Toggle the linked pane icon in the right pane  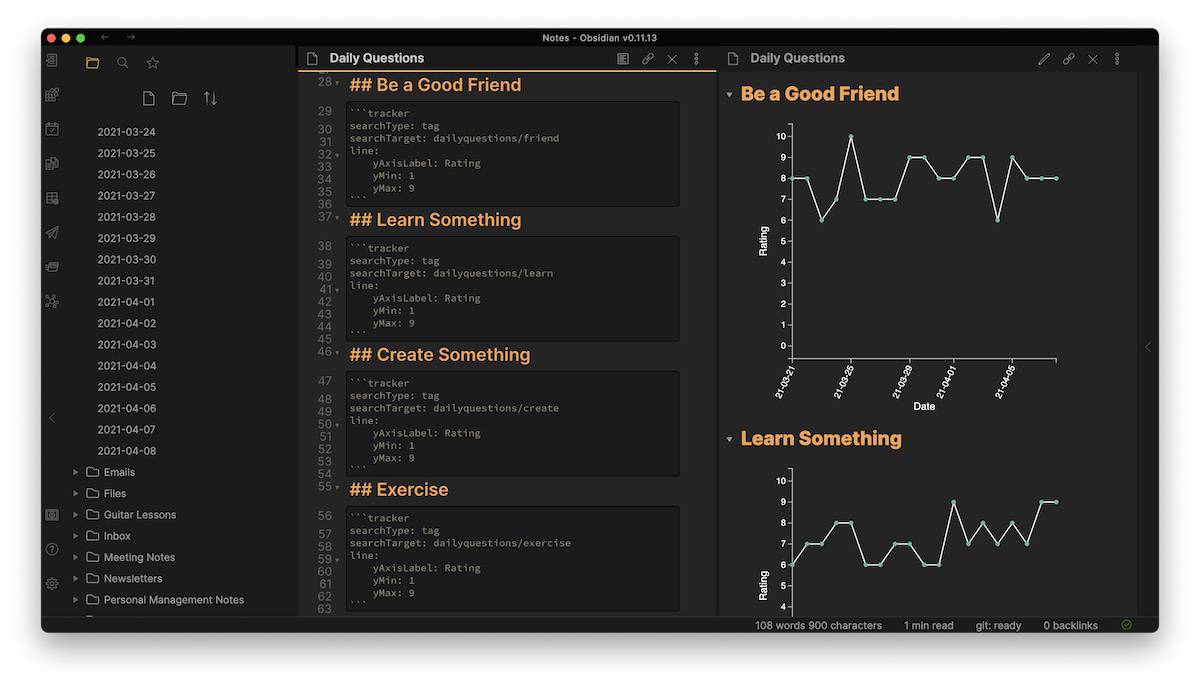(x=1068, y=59)
